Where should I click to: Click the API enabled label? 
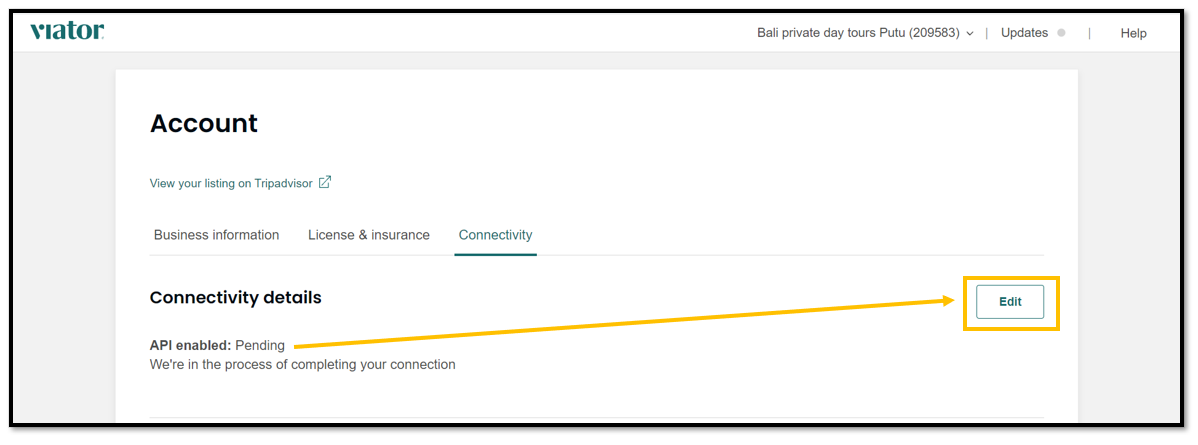point(190,346)
